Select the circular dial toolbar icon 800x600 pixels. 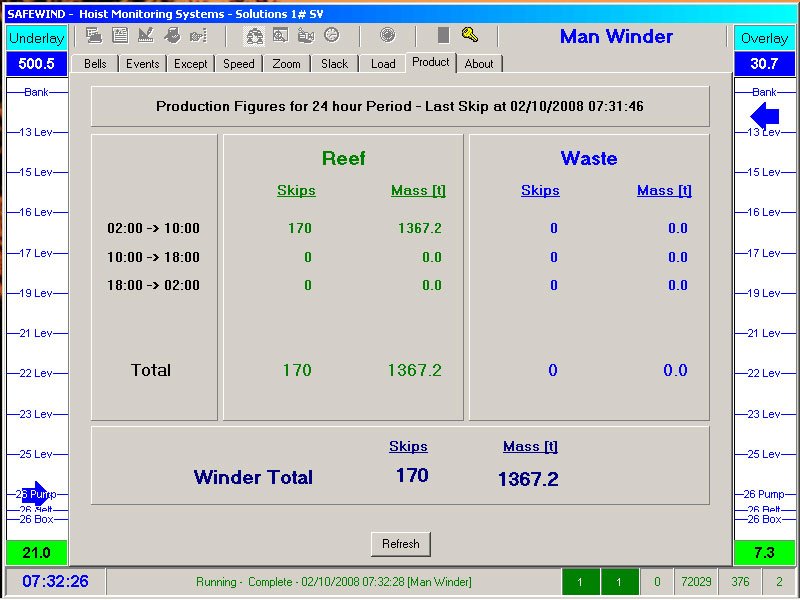[386, 36]
